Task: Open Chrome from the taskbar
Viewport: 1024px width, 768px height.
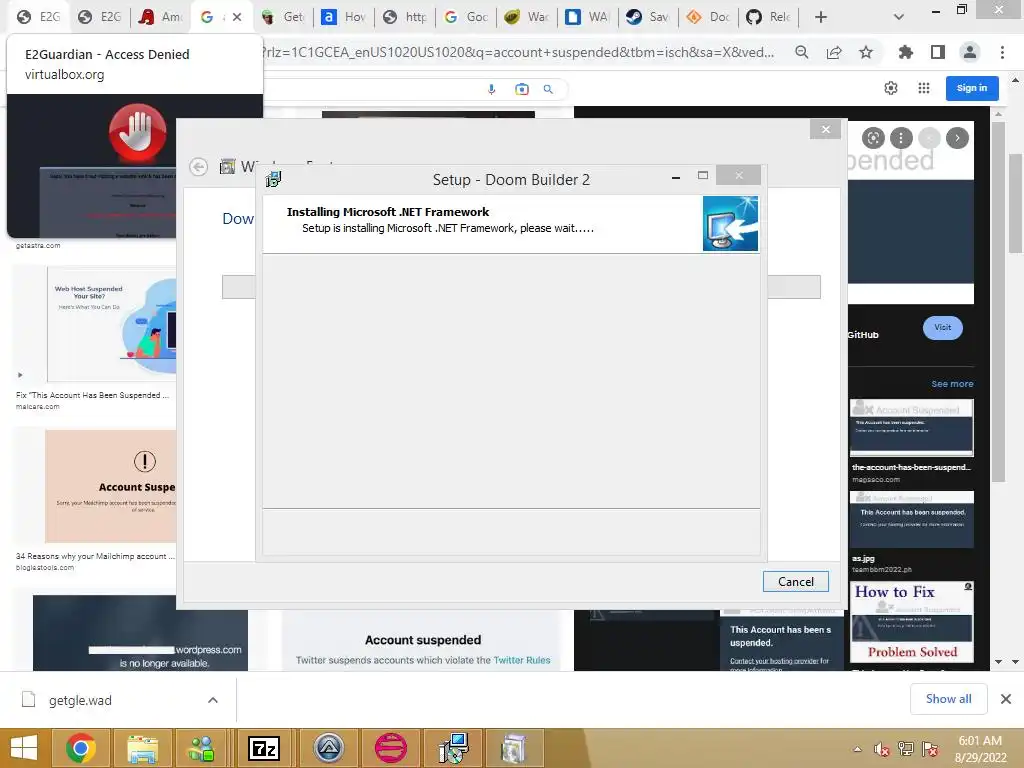Action: [81, 748]
